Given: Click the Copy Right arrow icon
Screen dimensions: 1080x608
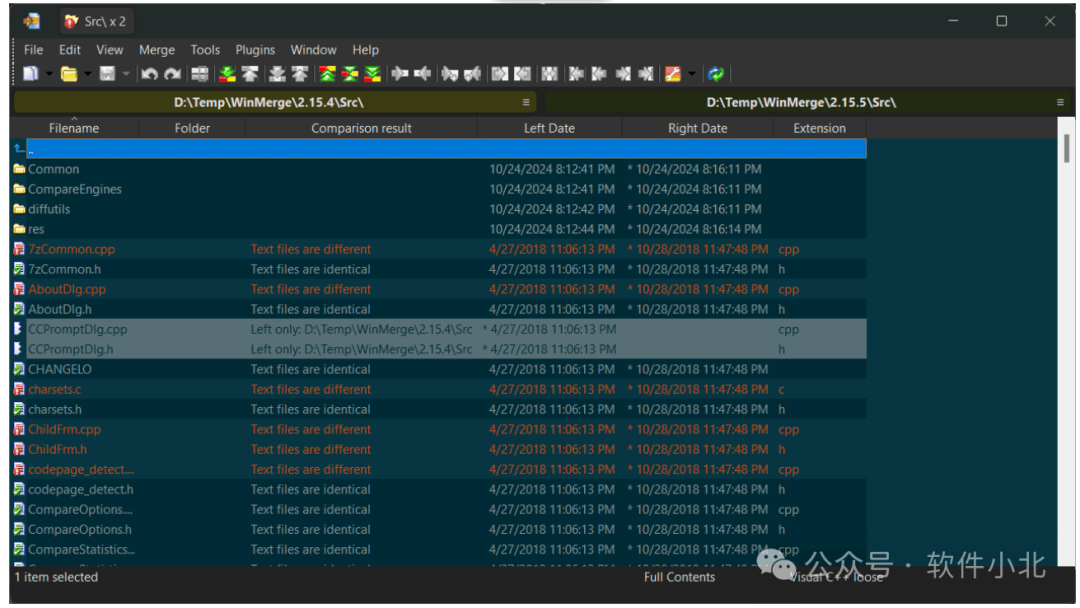Looking at the screenshot, I should pos(399,74).
